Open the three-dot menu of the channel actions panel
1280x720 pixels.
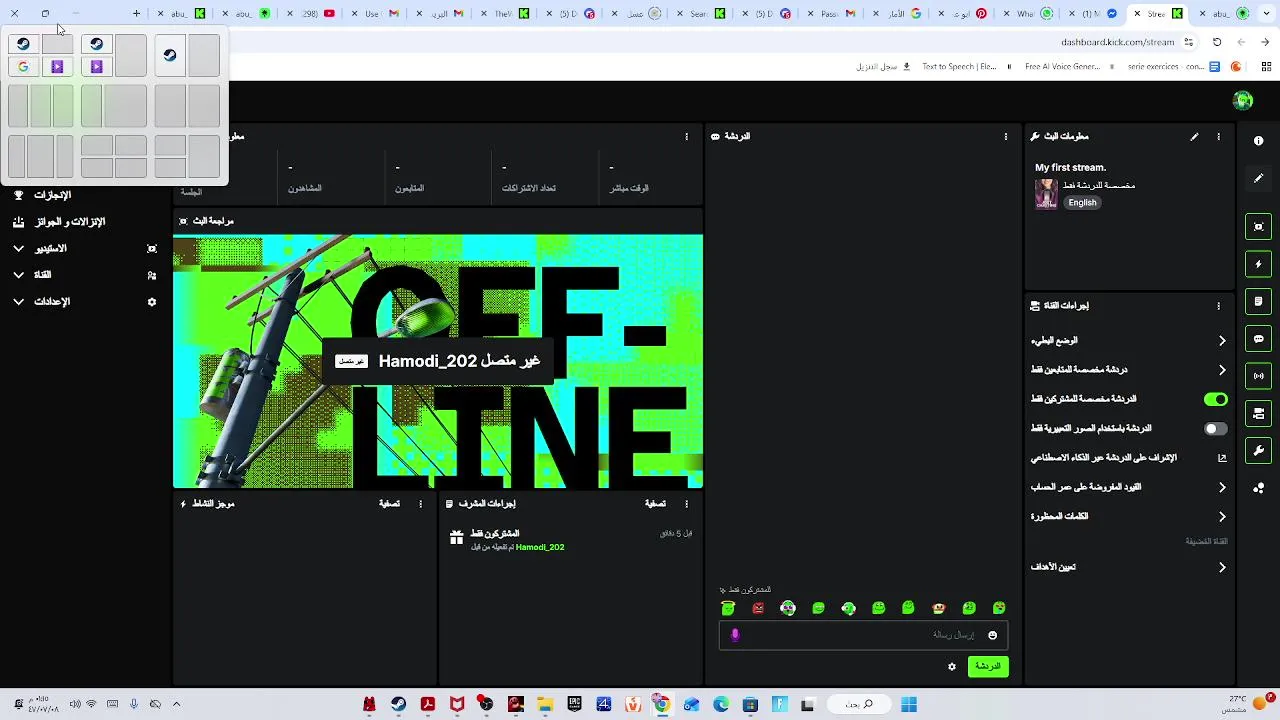(1218, 306)
